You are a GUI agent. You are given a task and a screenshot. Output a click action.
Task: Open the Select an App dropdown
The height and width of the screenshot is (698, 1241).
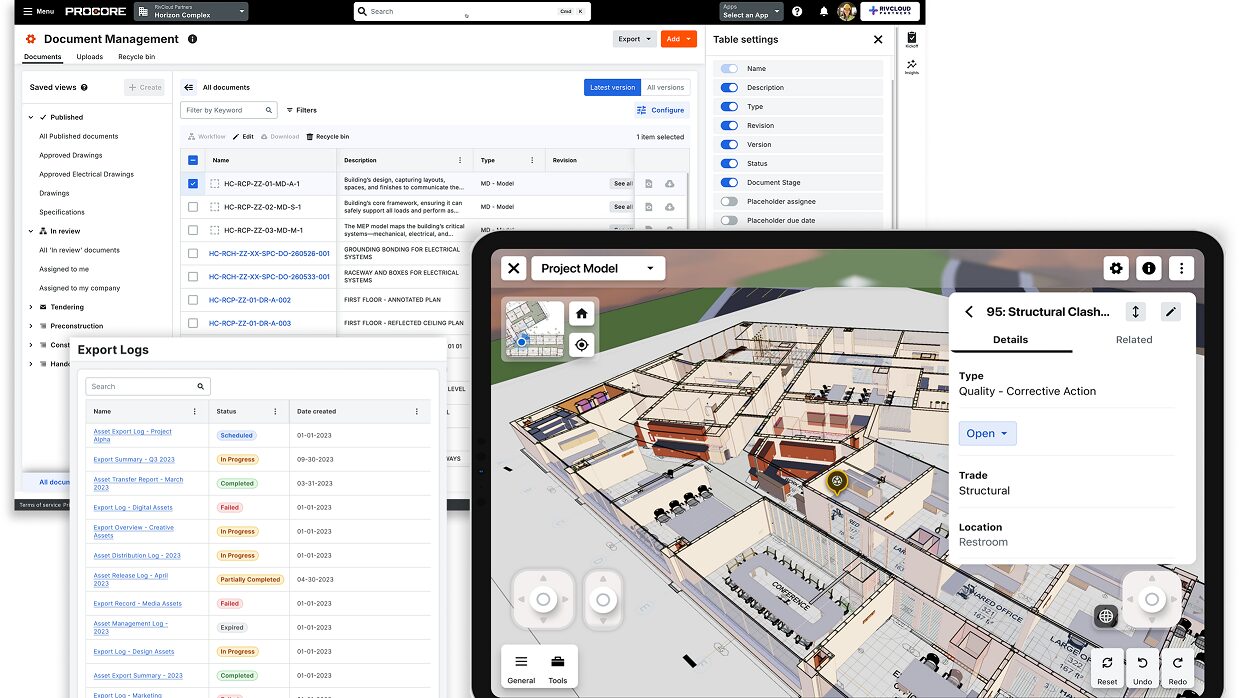(751, 12)
